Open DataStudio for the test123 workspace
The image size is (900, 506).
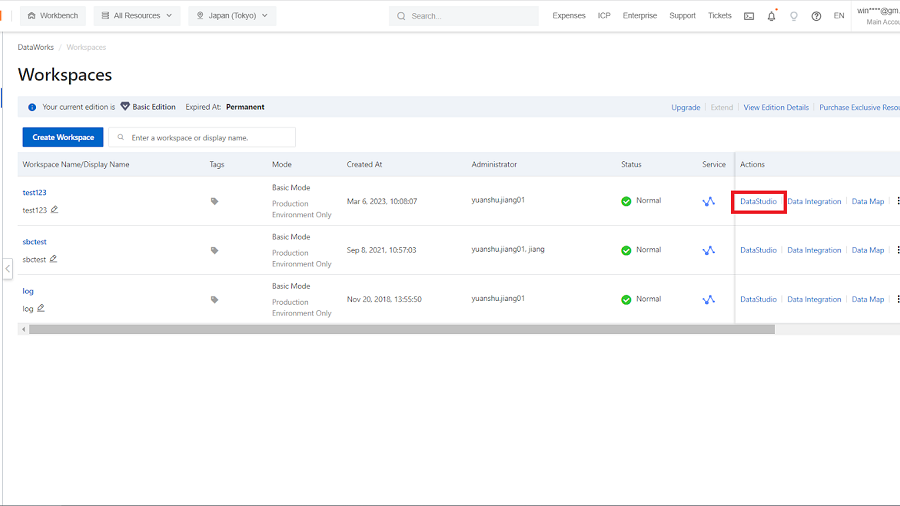(758, 201)
